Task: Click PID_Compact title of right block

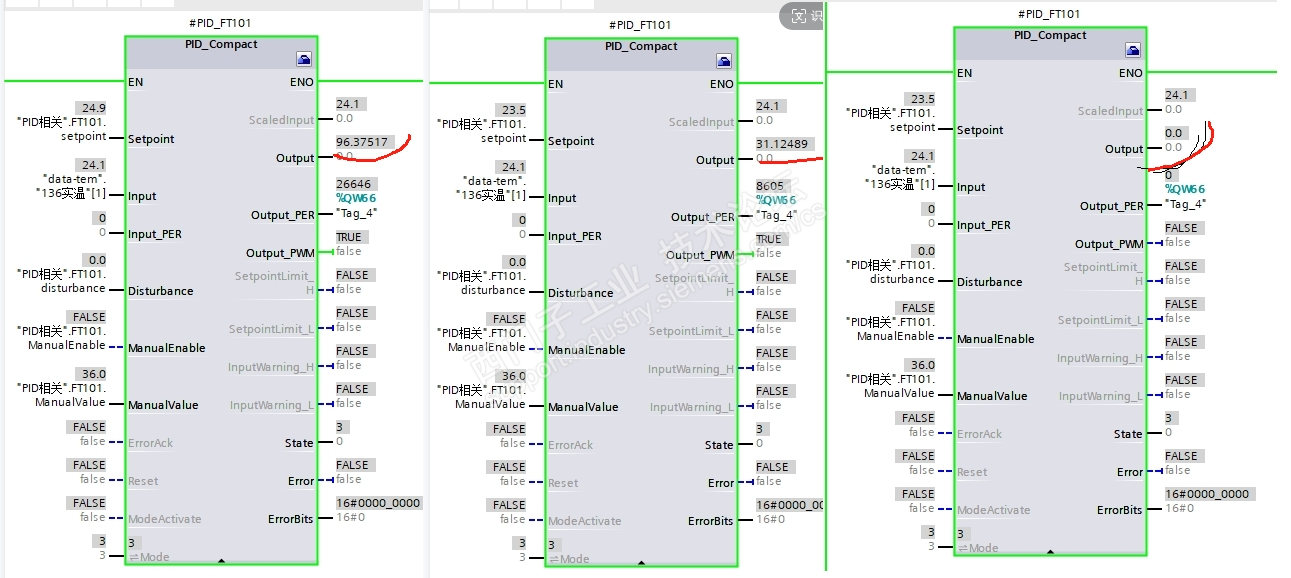Action: point(1050,35)
